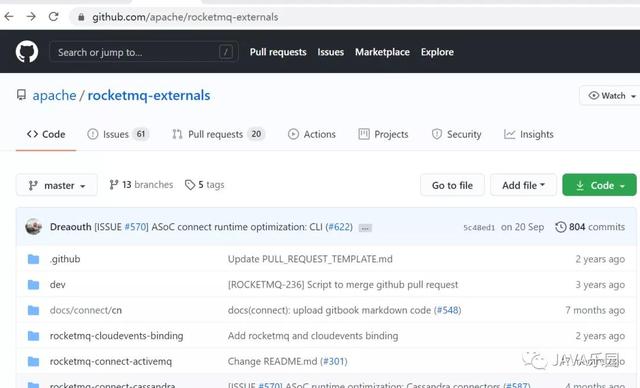Viewport: 640px width, 388px height.
Task: Open the dev folder
Action: (x=58, y=284)
